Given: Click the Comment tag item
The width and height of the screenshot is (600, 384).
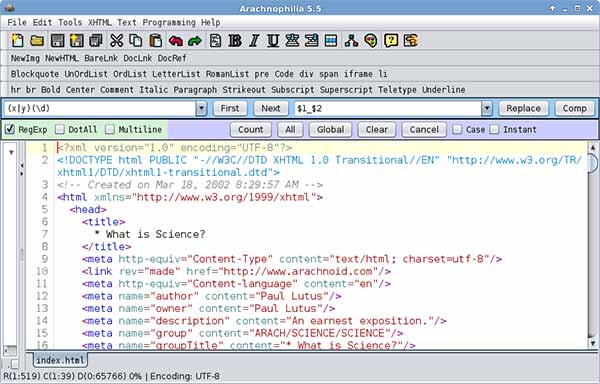Looking at the screenshot, I should [117, 90].
